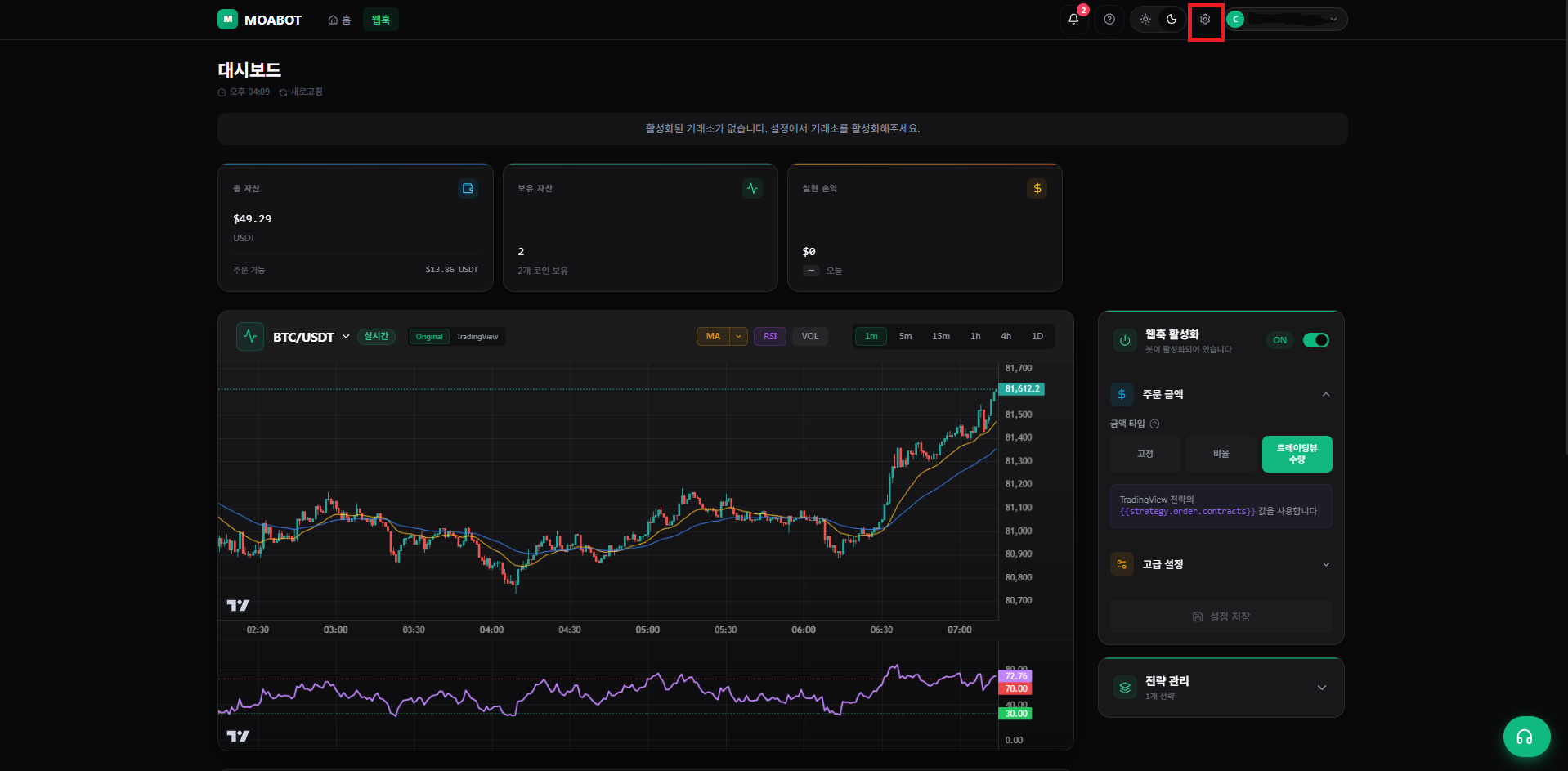Select the 고정 amount type button
Image resolution: width=1568 pixels, height=771 pixels.
click(1145, 454)
